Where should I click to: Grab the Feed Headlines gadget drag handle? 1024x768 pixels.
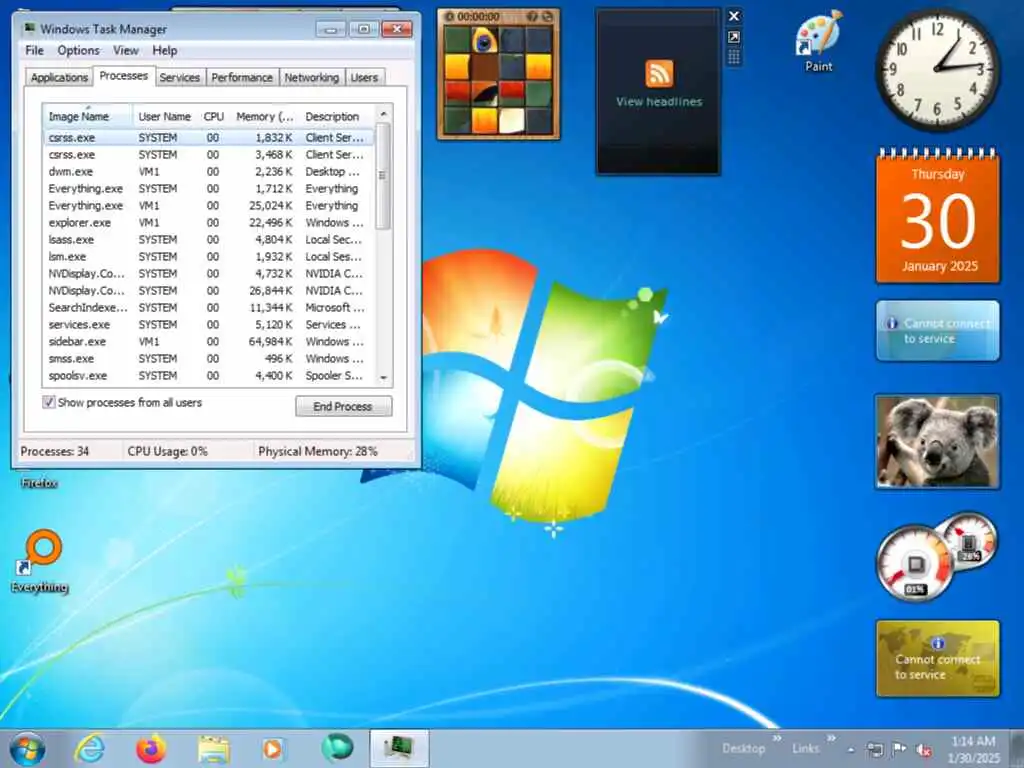[x=734, y=58]
